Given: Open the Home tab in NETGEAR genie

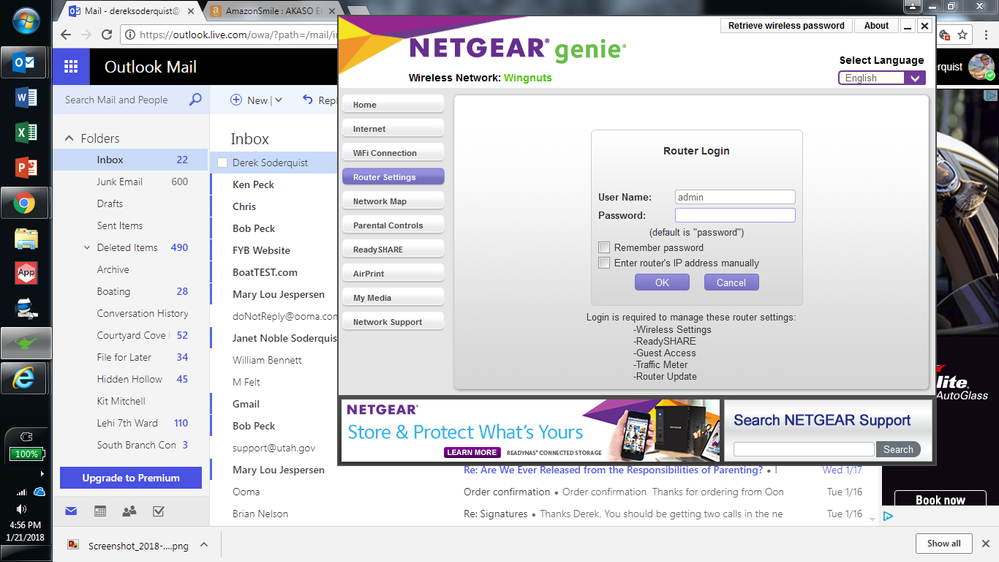Looking at the screenshot, I should point(393,104).
